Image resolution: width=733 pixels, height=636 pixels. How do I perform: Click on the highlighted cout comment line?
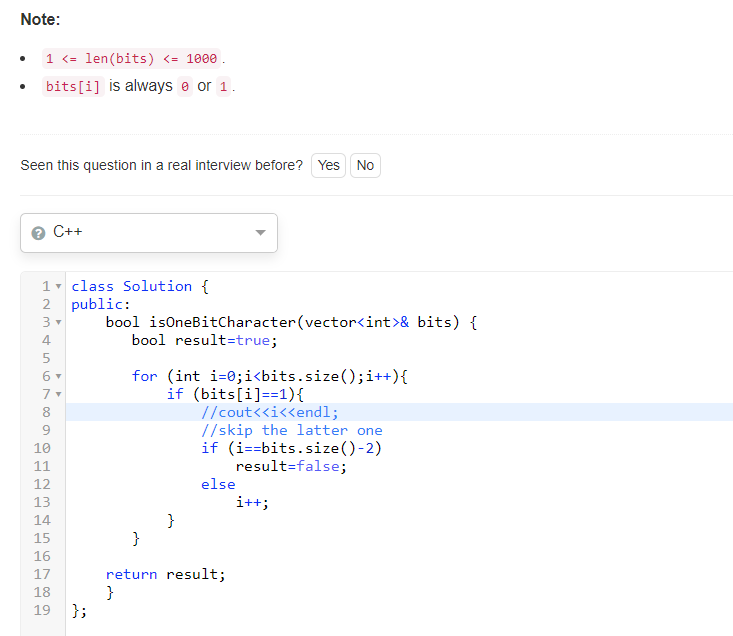[270, 412]
